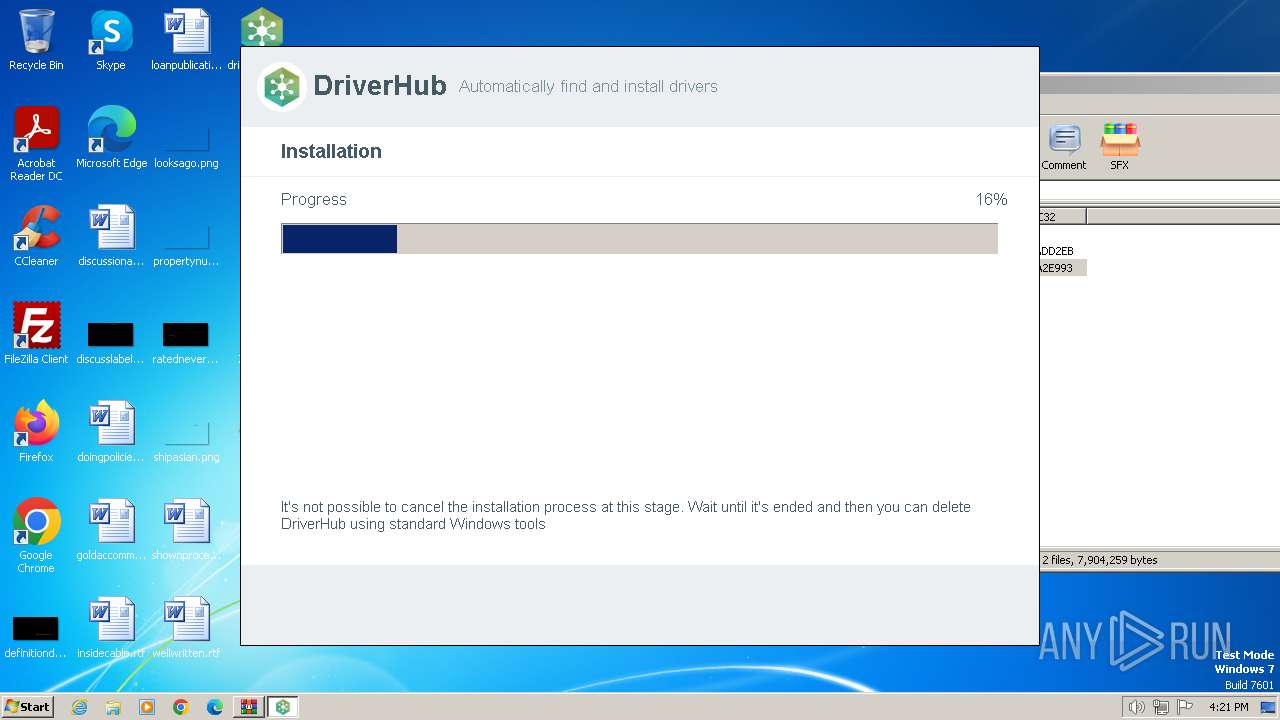Open the Microsoft Edge desktop shortcut

[x=111, y=138]
